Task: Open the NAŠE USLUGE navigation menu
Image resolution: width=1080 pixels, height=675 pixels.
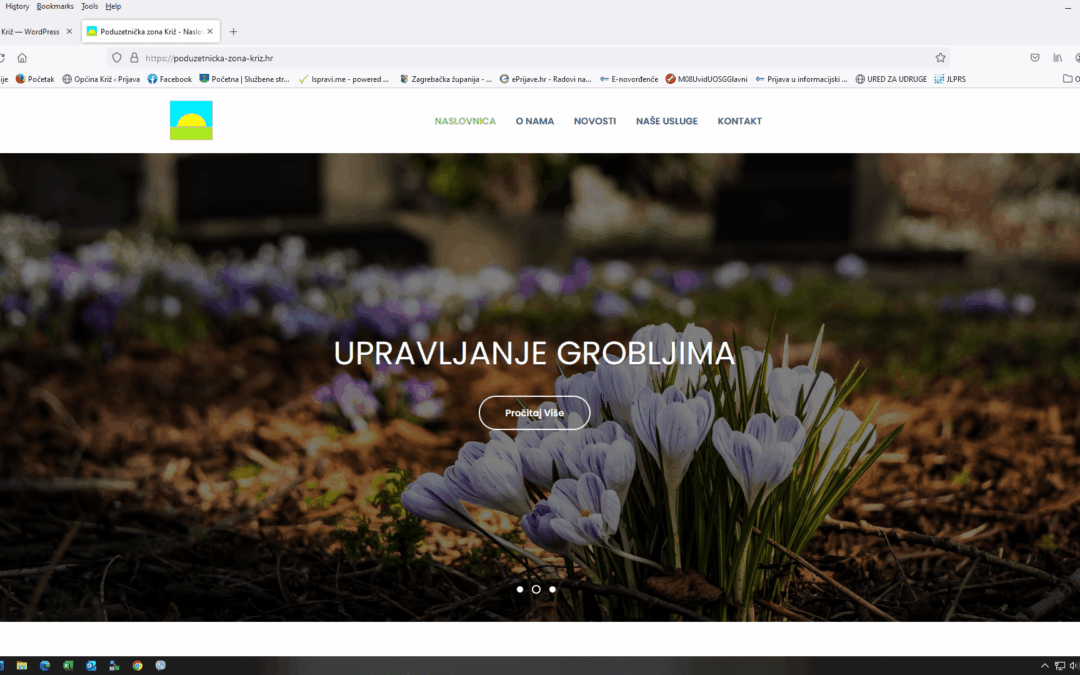Action: point(666,121)
